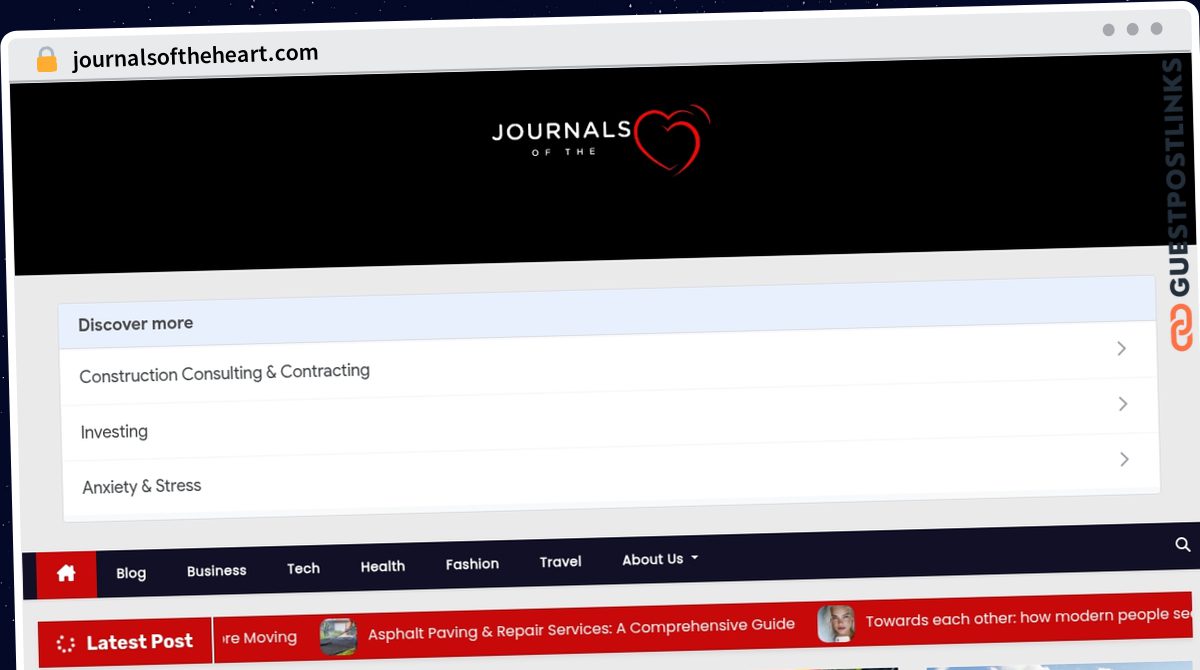Viewport: 1200px width, 670px height.
Task: Select the Tech menu item
Action: tap(303, 568)
